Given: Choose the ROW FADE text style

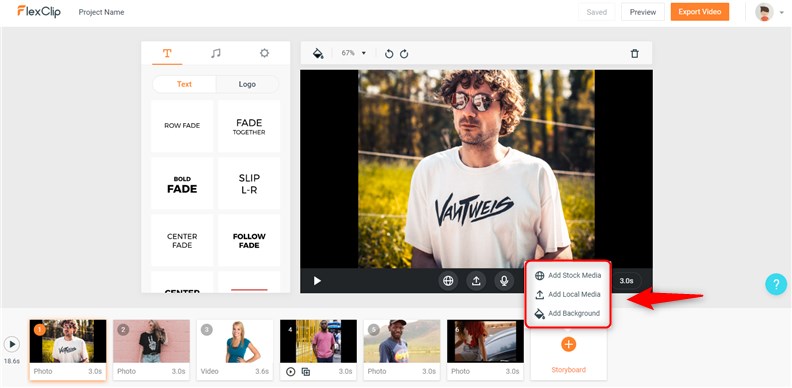Looking at the screenshot, I should tap(182, 126).
